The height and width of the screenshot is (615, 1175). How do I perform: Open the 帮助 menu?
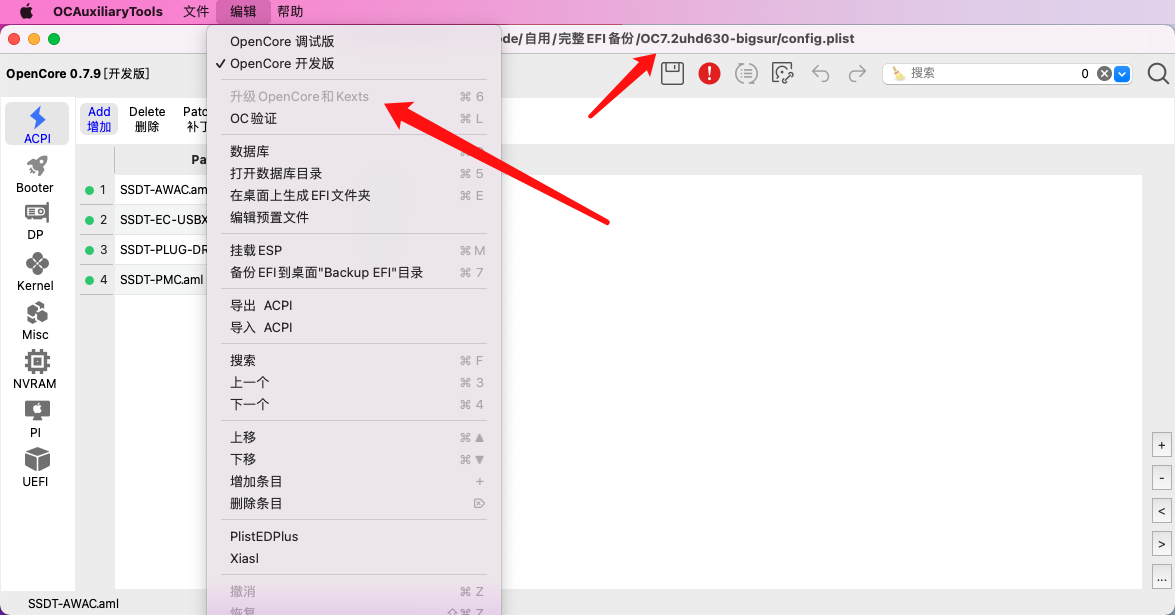coord(290,11)
